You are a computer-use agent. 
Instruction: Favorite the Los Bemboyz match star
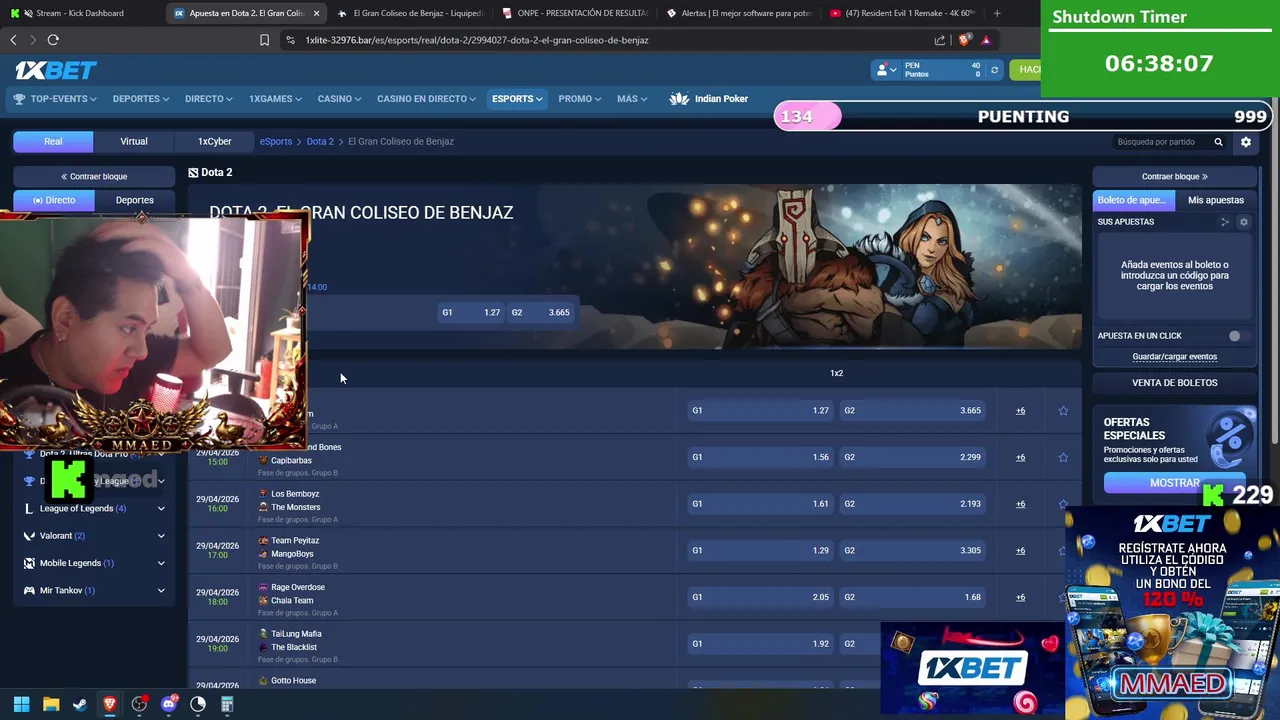1063,504
